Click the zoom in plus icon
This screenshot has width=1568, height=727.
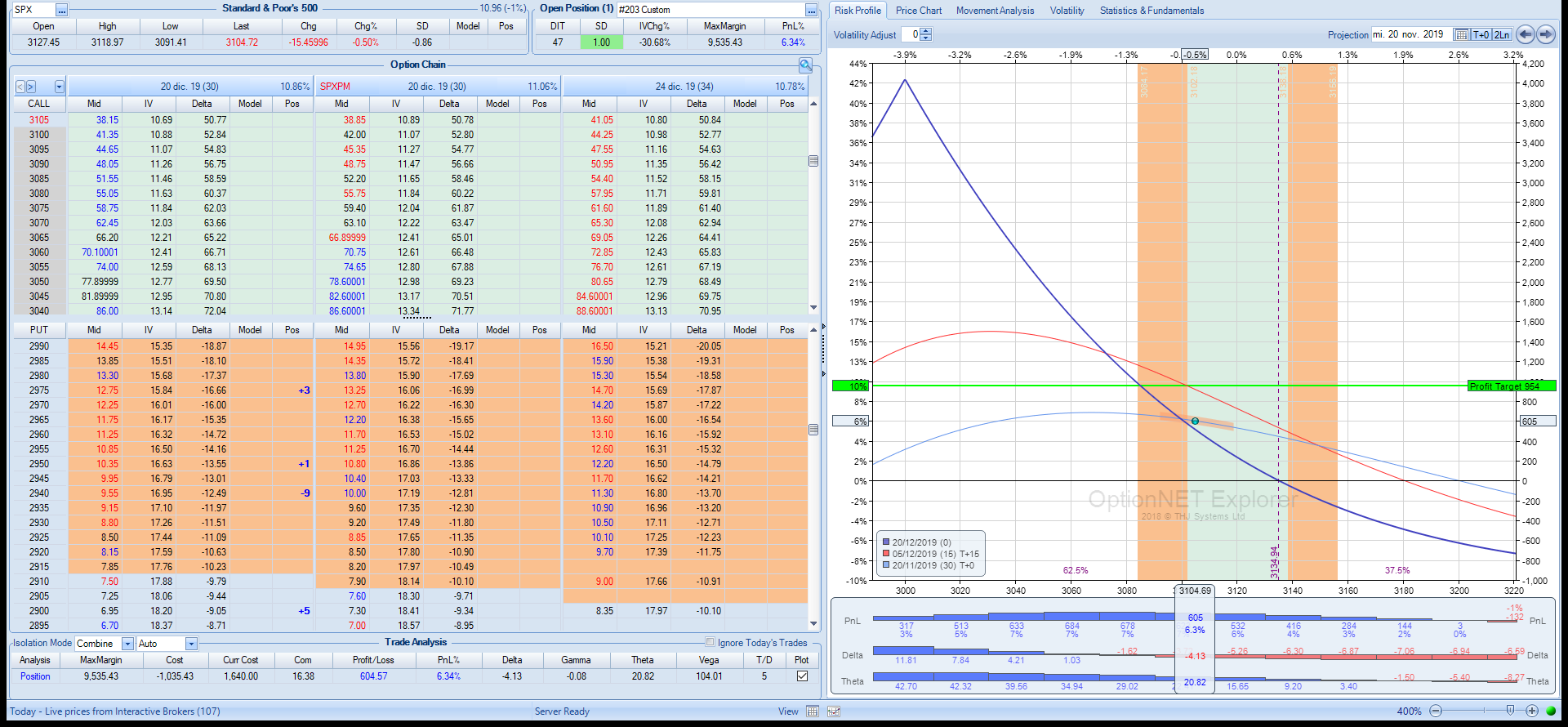(x=1532, y=711)
